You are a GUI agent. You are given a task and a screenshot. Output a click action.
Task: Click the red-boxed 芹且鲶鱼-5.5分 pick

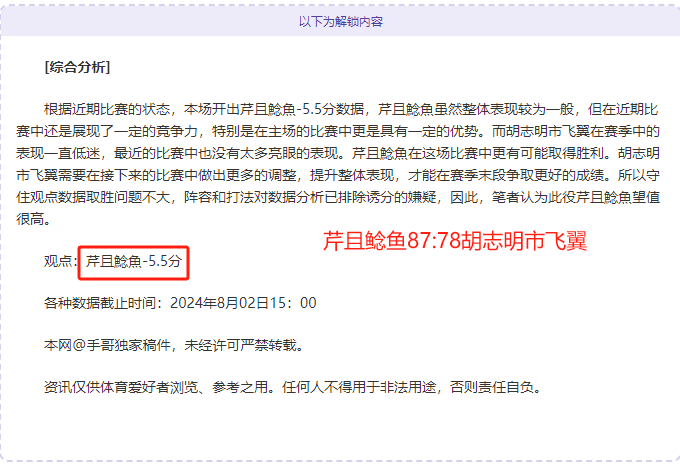click(134, 263)
